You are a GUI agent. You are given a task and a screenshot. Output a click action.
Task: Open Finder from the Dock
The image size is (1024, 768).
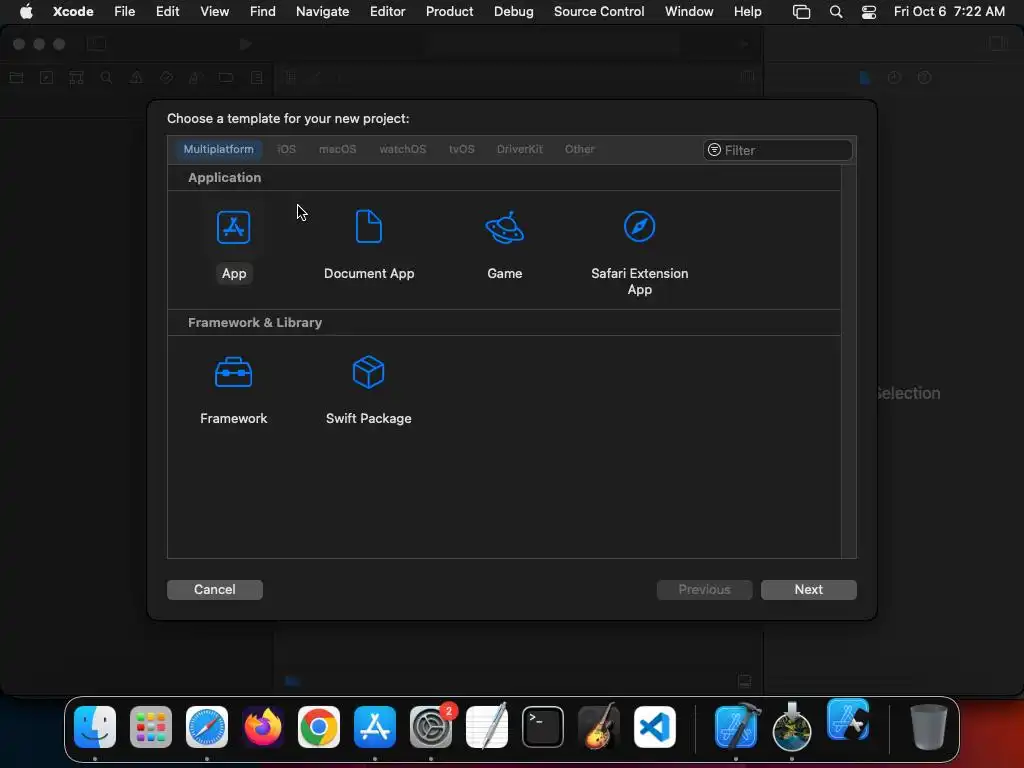[x=95, y=727]
